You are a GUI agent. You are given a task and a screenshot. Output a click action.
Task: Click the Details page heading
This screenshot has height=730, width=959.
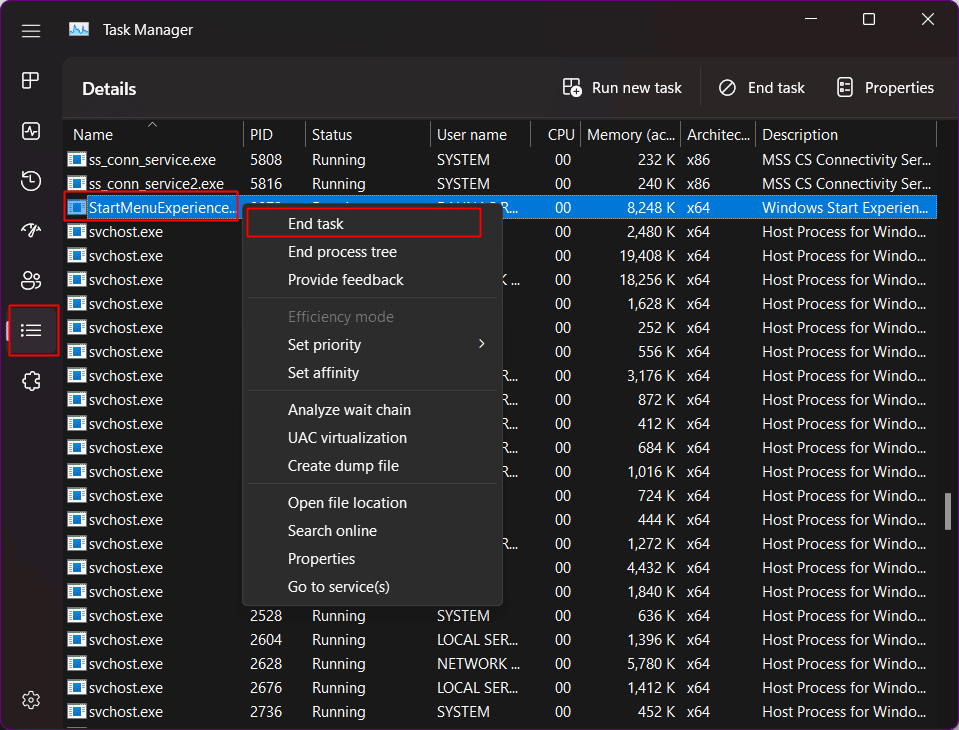pyautogui.click(x=109, y=89)
